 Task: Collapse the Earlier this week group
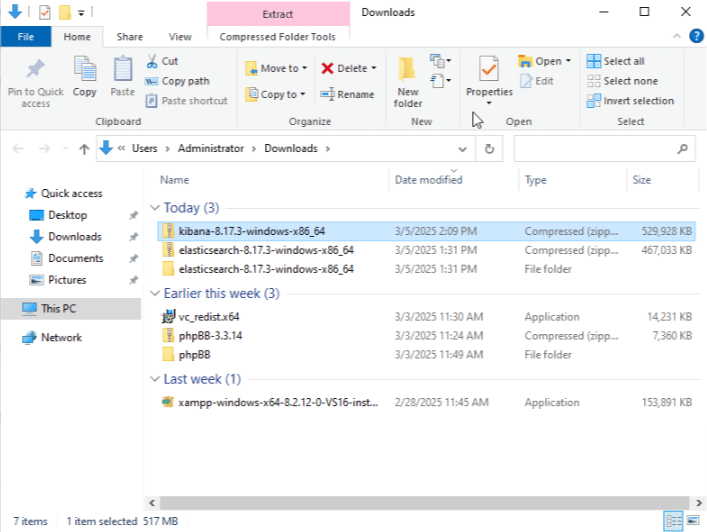pyautogui.click(x=155, y=294)
